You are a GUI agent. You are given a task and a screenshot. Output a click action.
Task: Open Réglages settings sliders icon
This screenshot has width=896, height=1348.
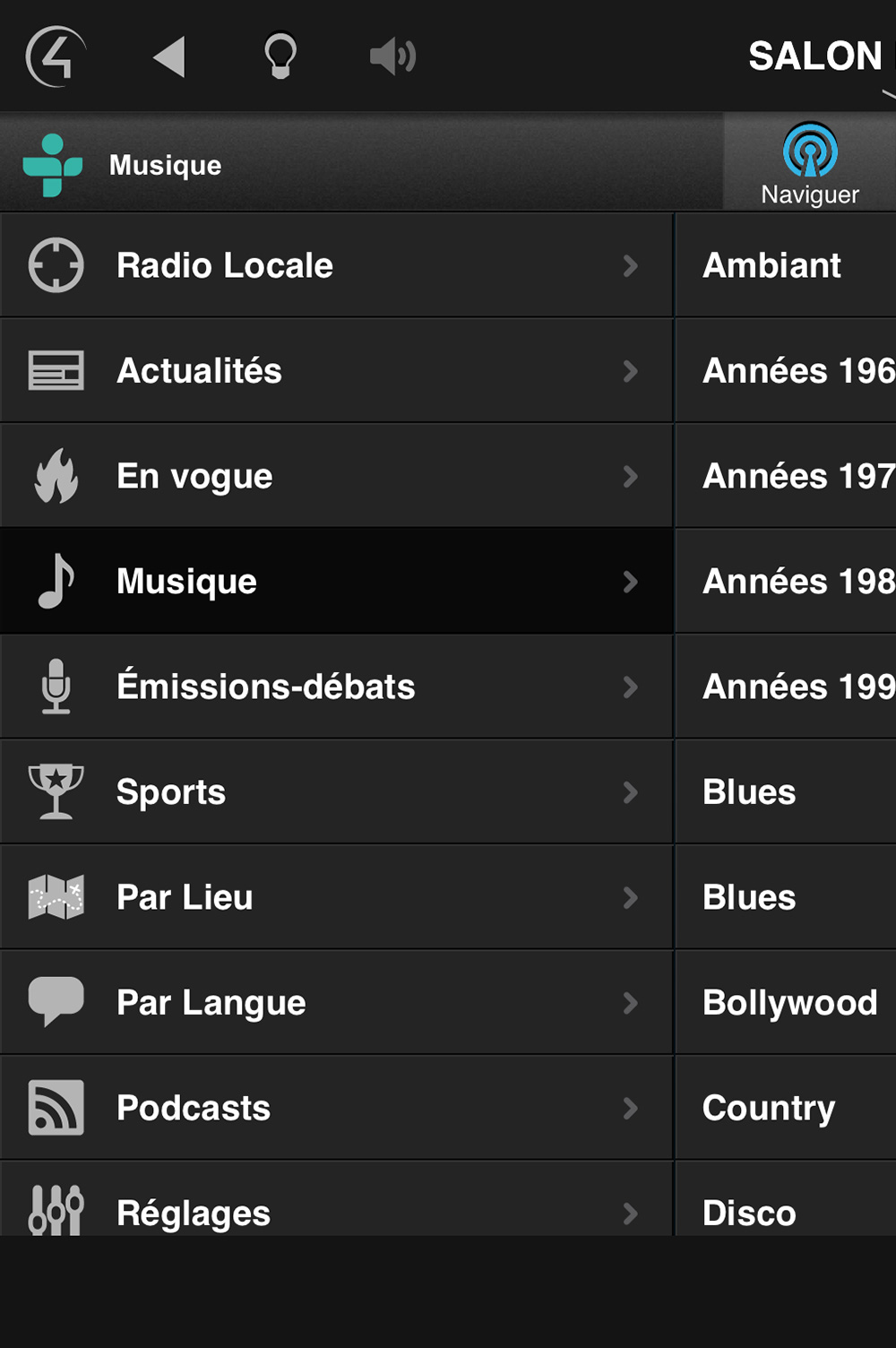pyautogui.click(x=56, y=1210)
